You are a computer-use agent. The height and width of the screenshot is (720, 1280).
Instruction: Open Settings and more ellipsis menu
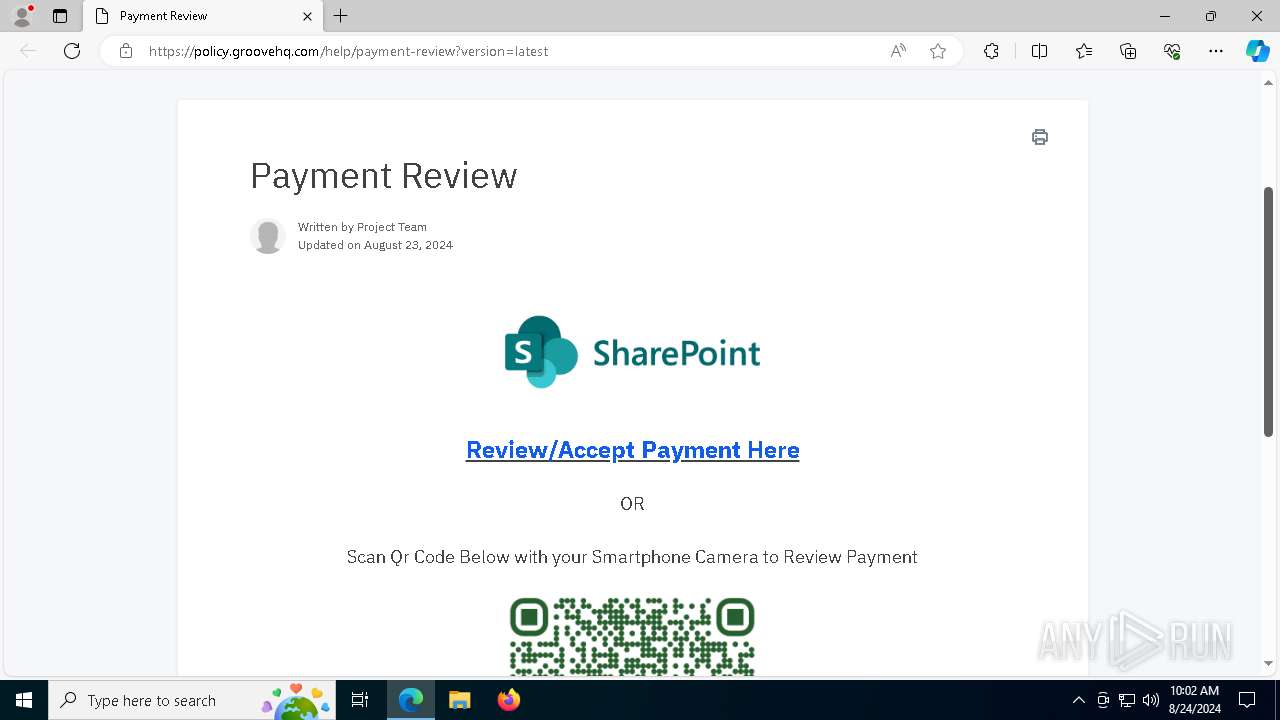click(1216, 51)
